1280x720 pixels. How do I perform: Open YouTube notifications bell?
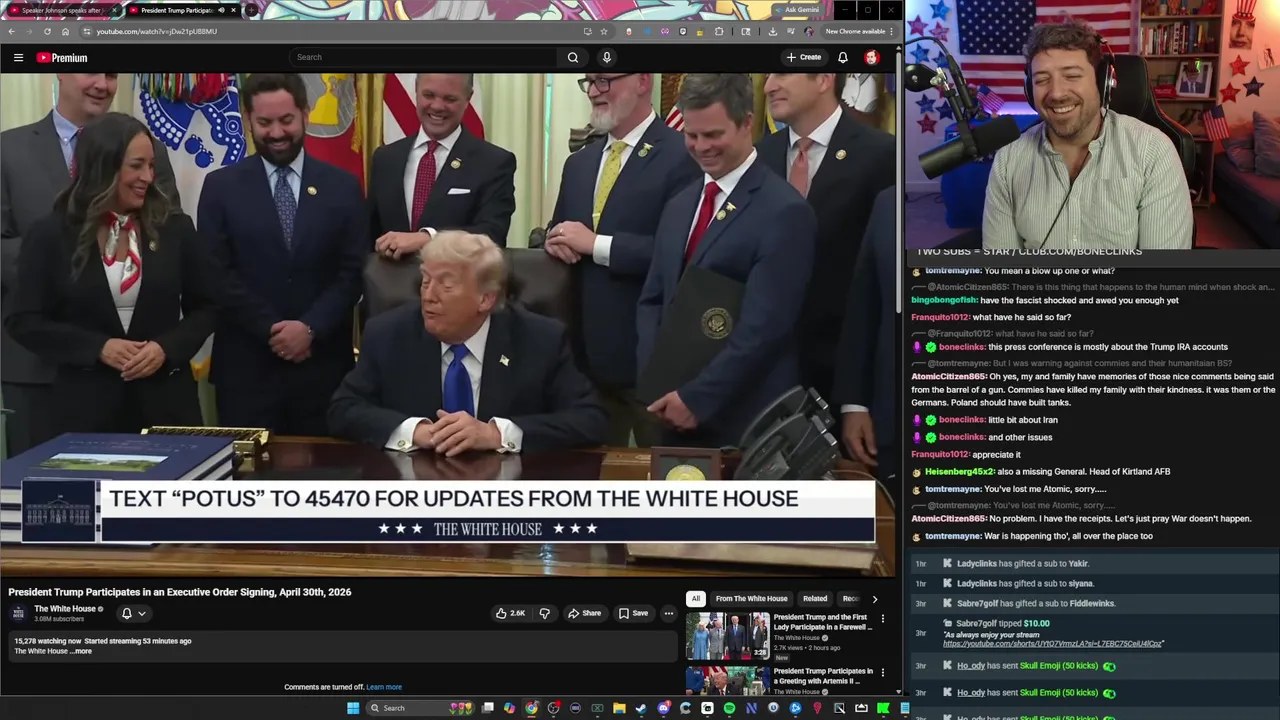click(x=843, y=57)
